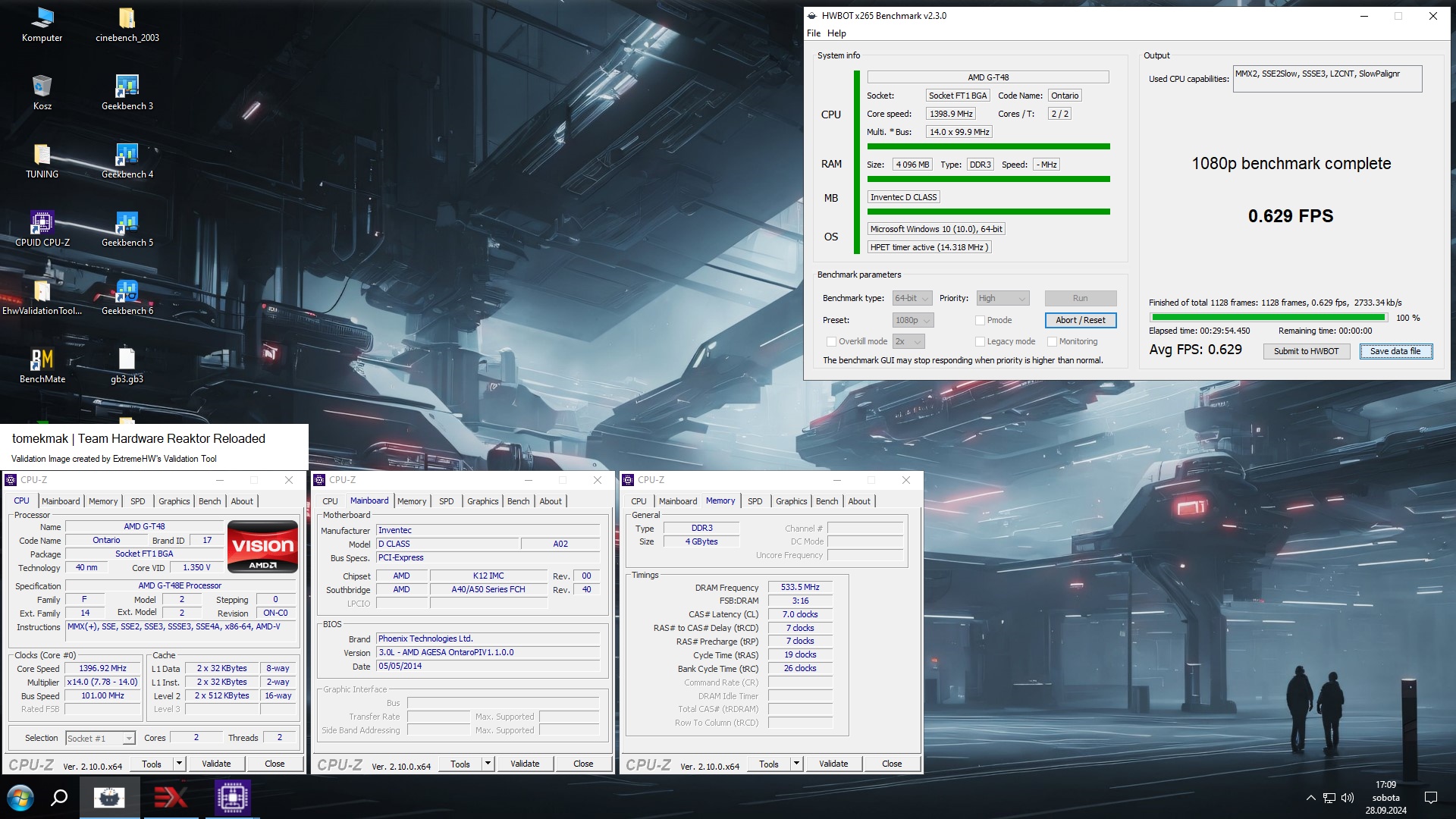Click Validate in Mainboard CPU-Z window
1456x819 pixels.
(x=525, y=764)
